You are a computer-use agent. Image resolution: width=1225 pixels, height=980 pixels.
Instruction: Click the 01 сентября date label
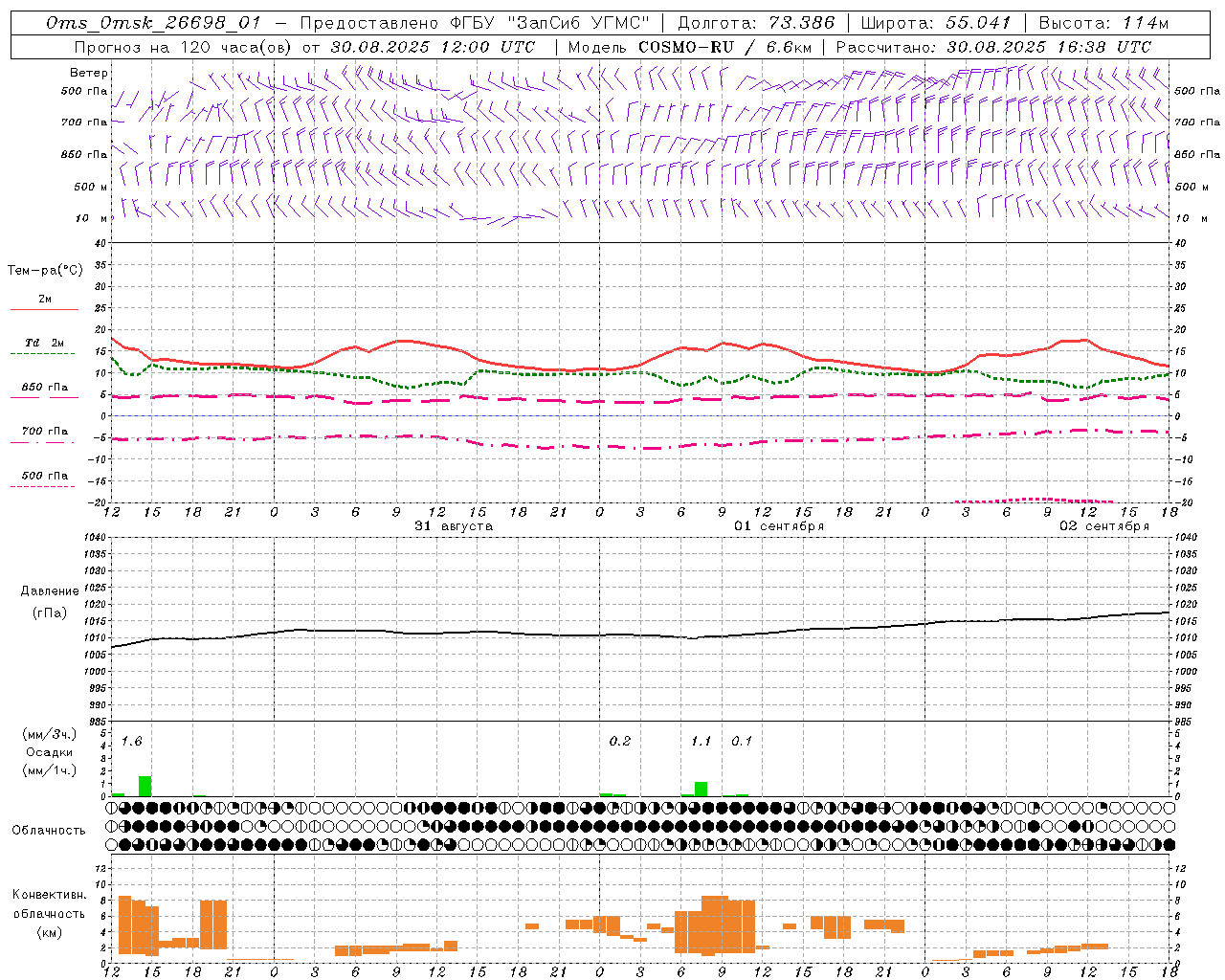pyautogui.click(x=779, y=526)
